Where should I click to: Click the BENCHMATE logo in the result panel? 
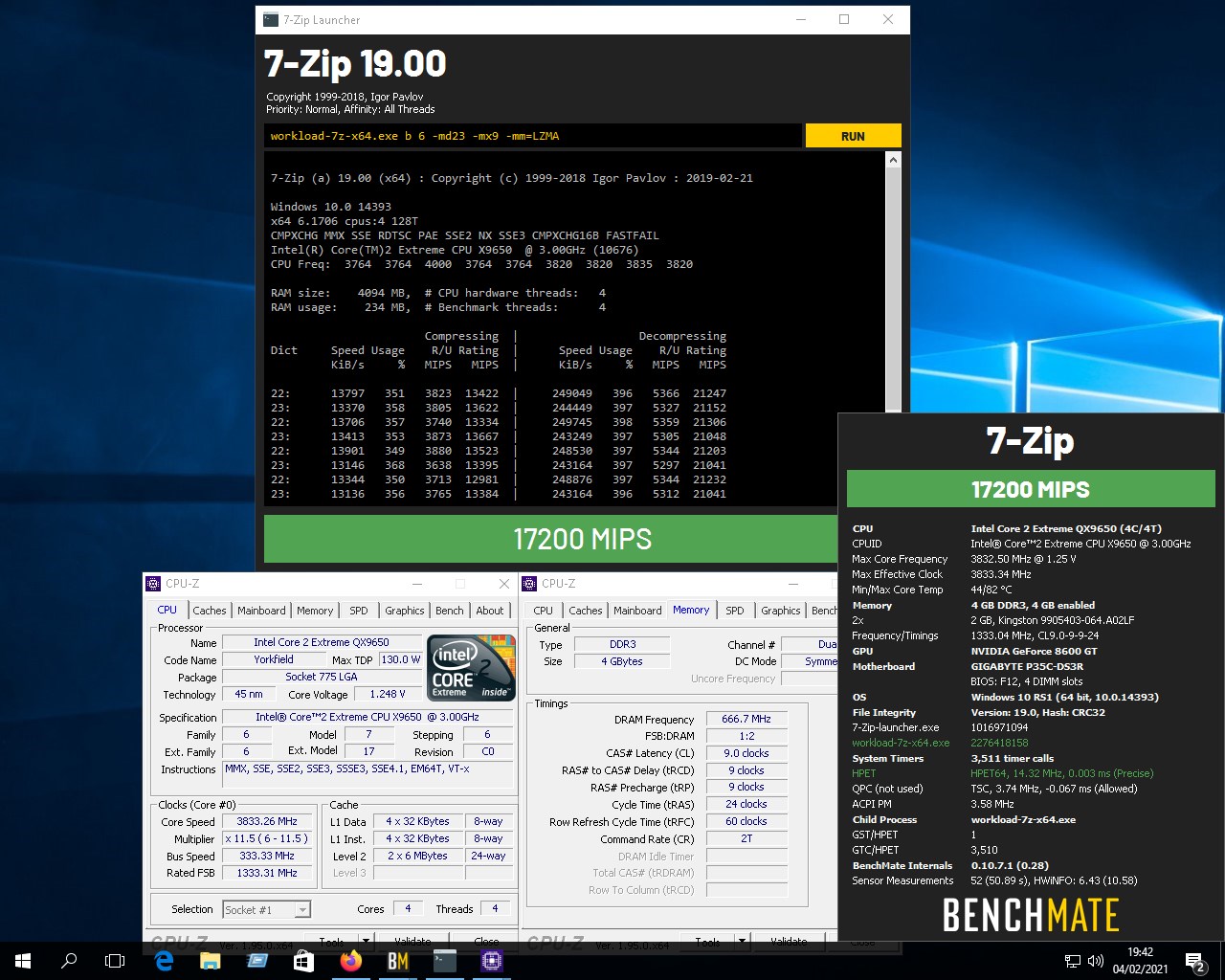click(x=1031, y=915)
